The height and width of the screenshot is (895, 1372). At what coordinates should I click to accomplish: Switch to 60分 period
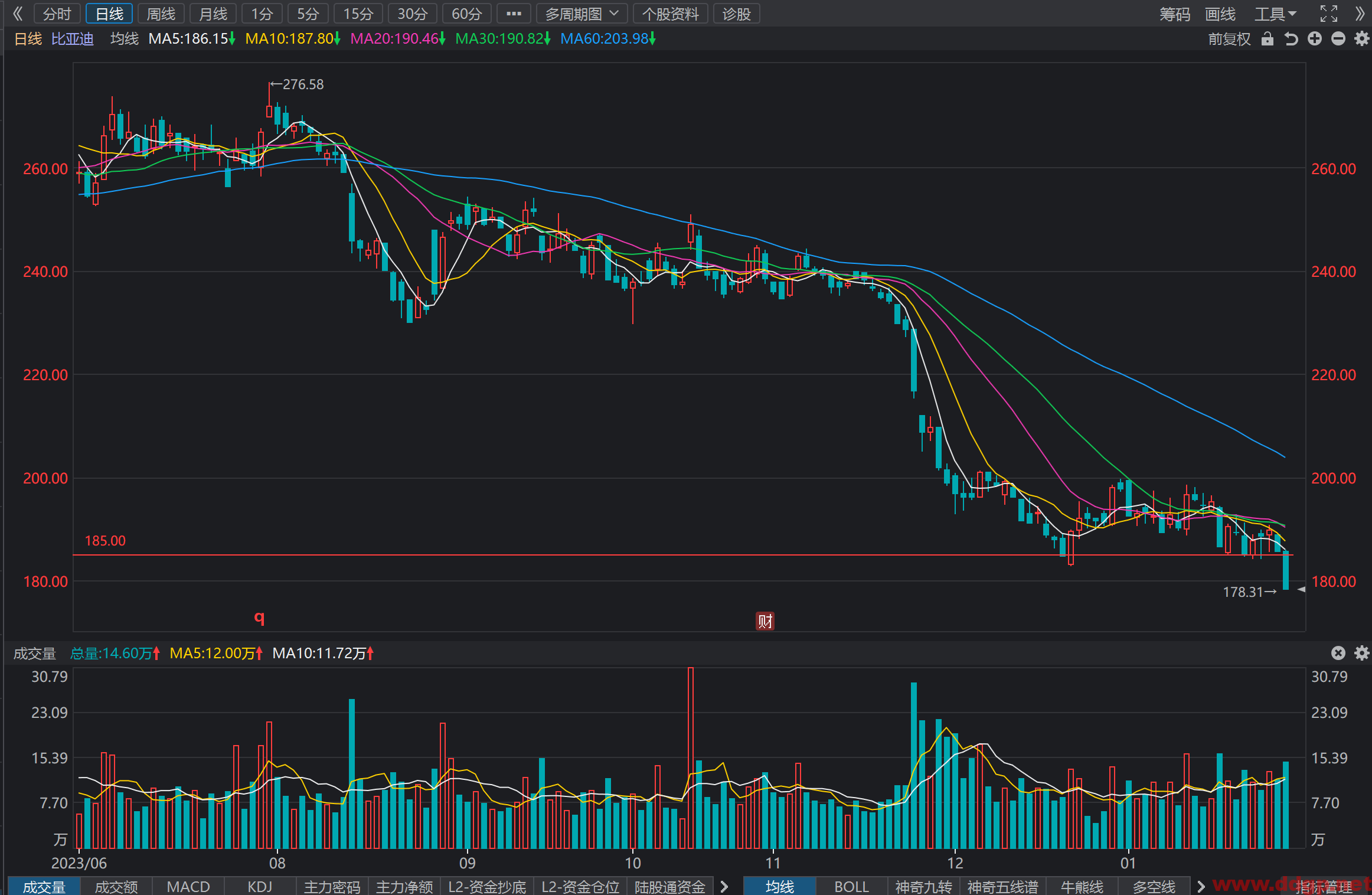[466, 14]
